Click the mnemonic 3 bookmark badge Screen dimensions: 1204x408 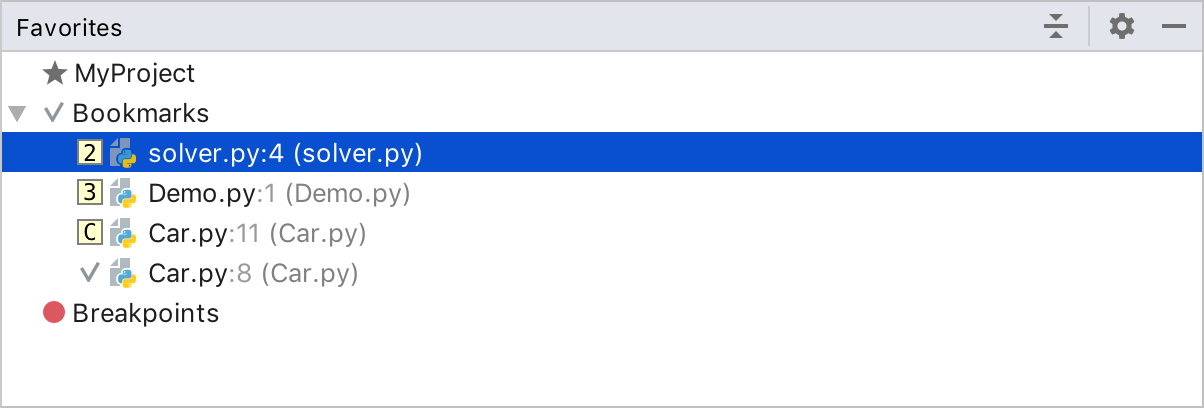click(x=89, y=193)
